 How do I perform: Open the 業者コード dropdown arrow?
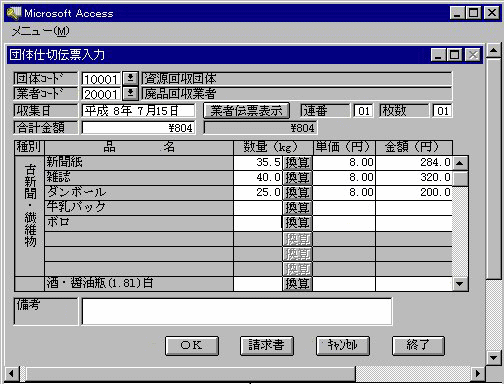(130, 93)
